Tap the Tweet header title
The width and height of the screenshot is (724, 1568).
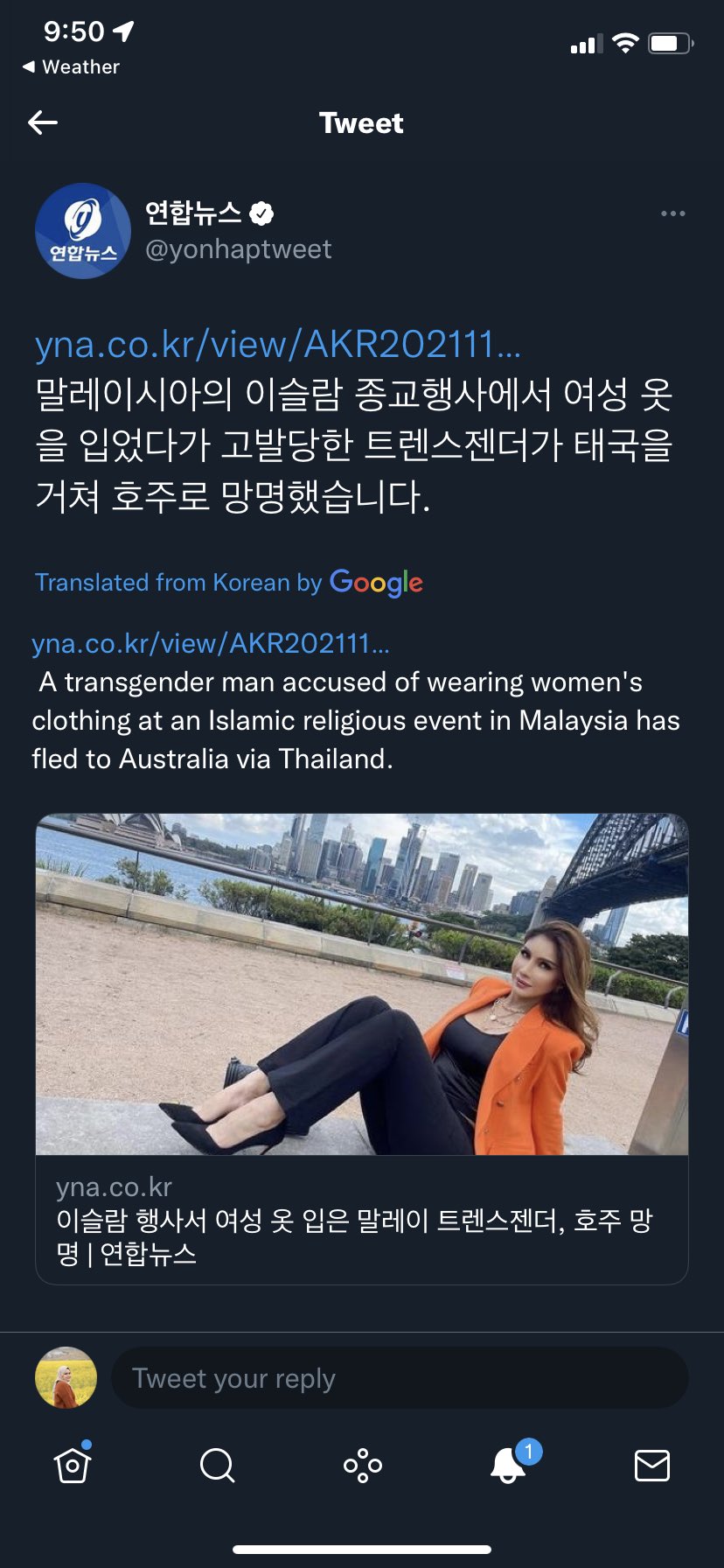click(361, 123)
